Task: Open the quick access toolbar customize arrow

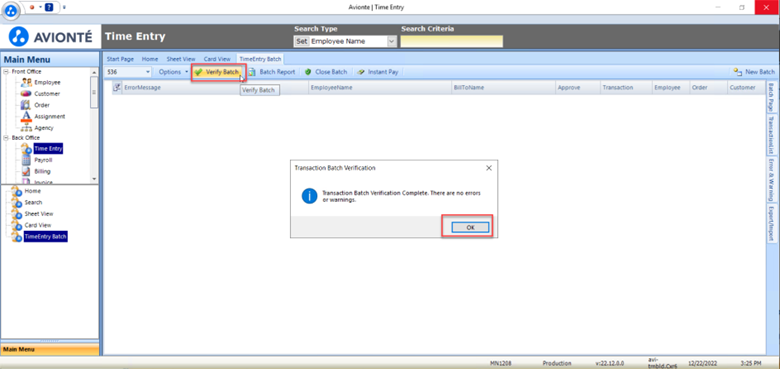Action: point(64,7)
